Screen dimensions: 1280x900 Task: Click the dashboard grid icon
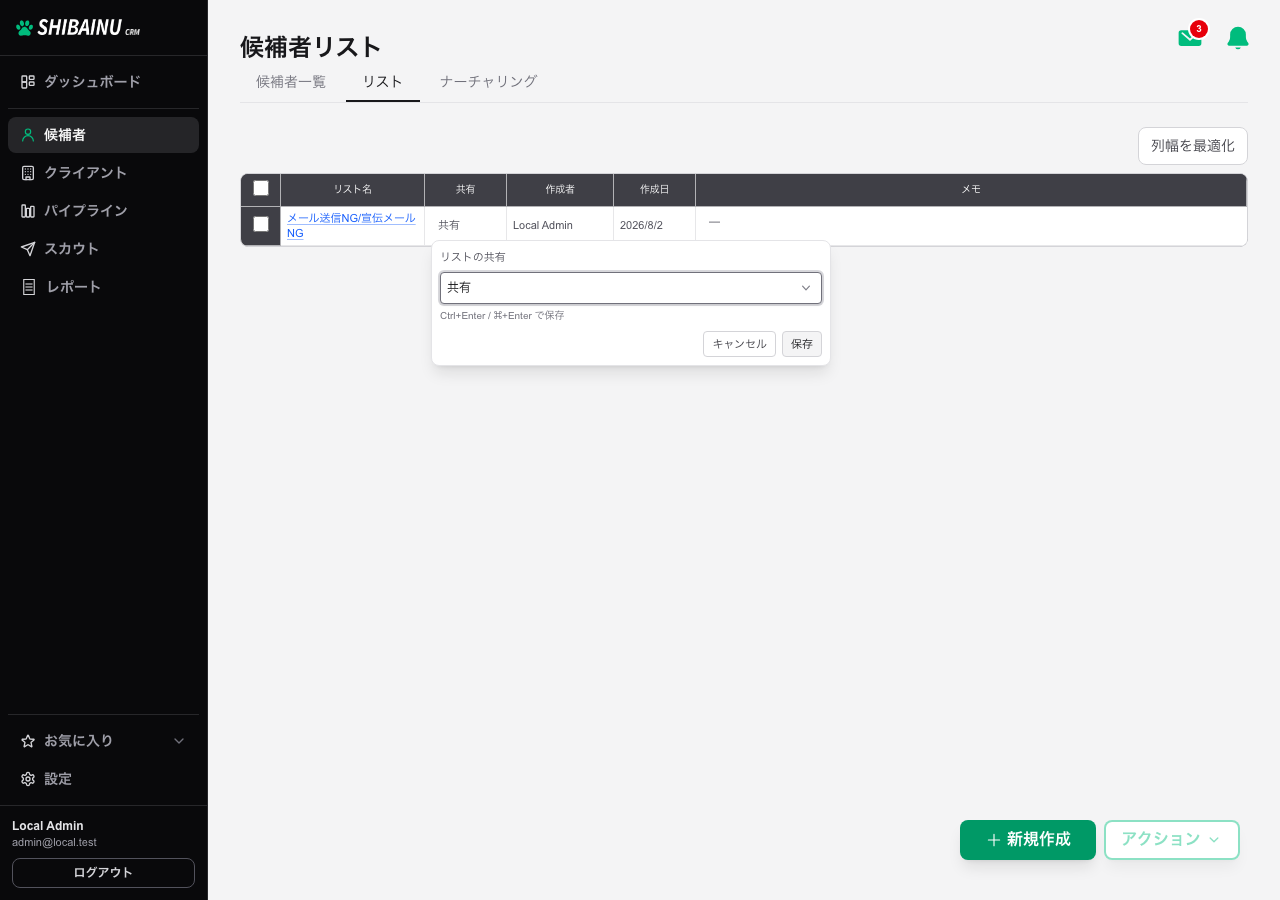tap(28, 82)
